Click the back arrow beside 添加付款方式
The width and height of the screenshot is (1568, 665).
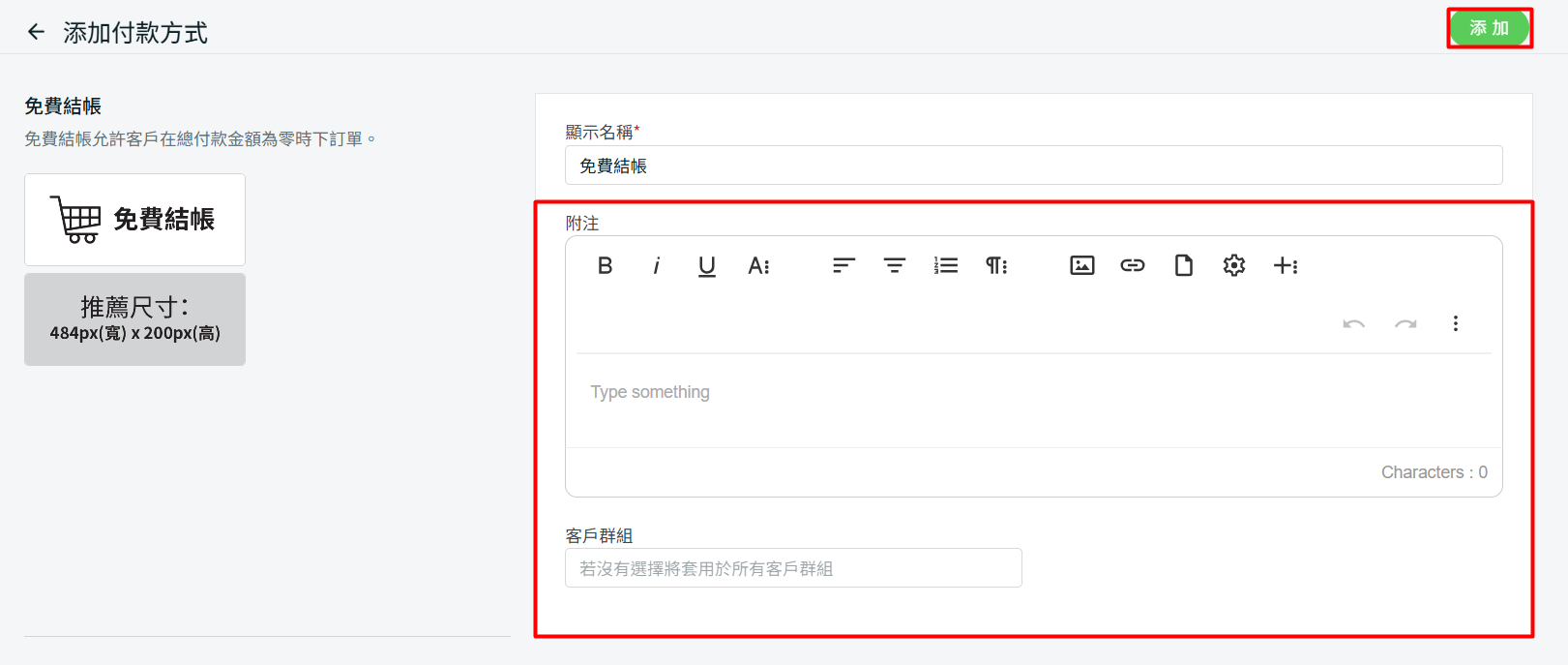click(36, 32)
